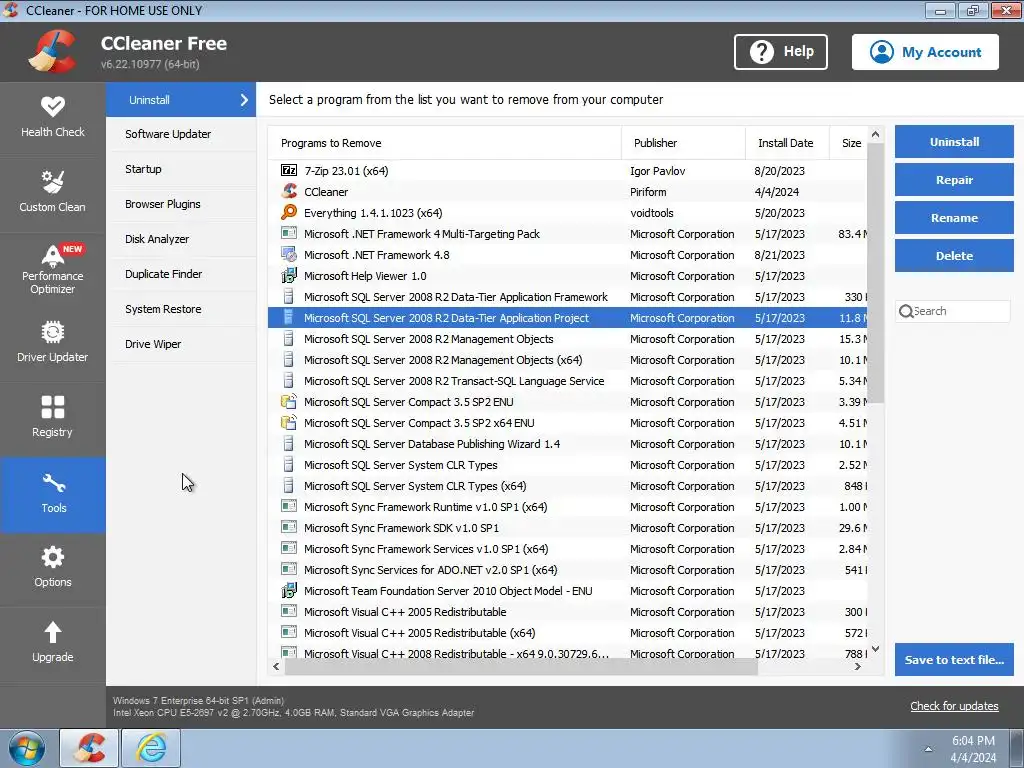Select Microsoft Sync Framework SDK v1.0 SP1
The width and height of the screenshot is (1024, 768).
pos(568,528)
